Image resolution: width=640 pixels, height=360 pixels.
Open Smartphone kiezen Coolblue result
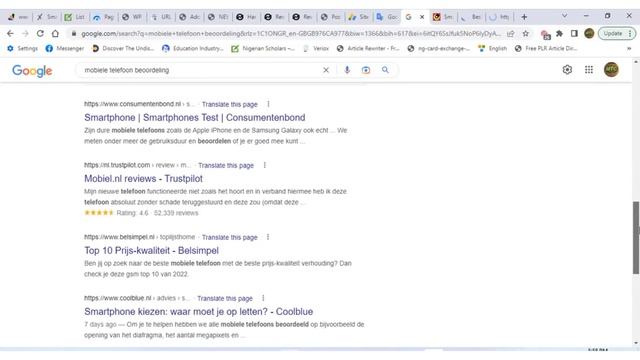[198, 312]
